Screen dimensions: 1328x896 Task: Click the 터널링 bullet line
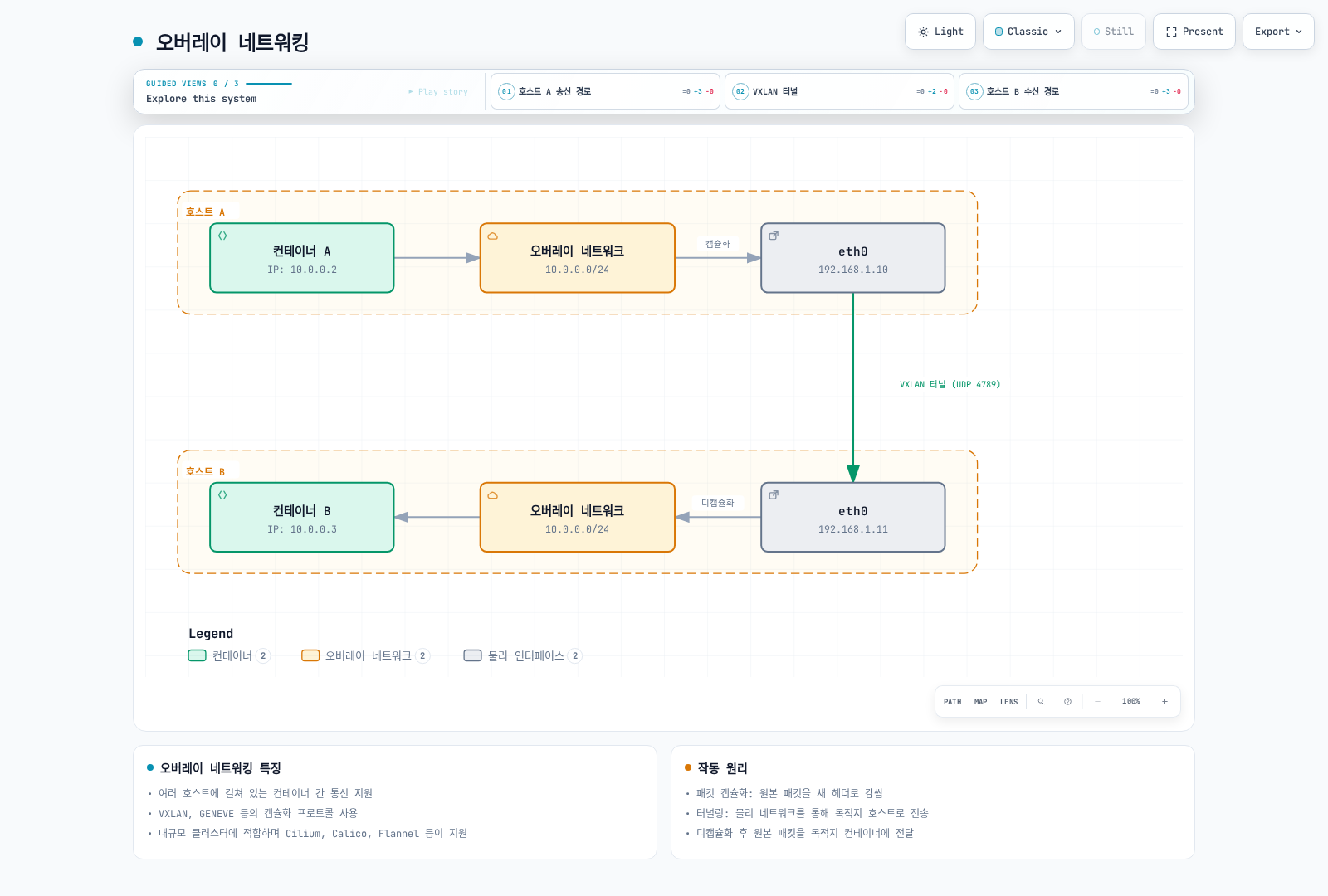pyautogui.click(x=812, y=814)
